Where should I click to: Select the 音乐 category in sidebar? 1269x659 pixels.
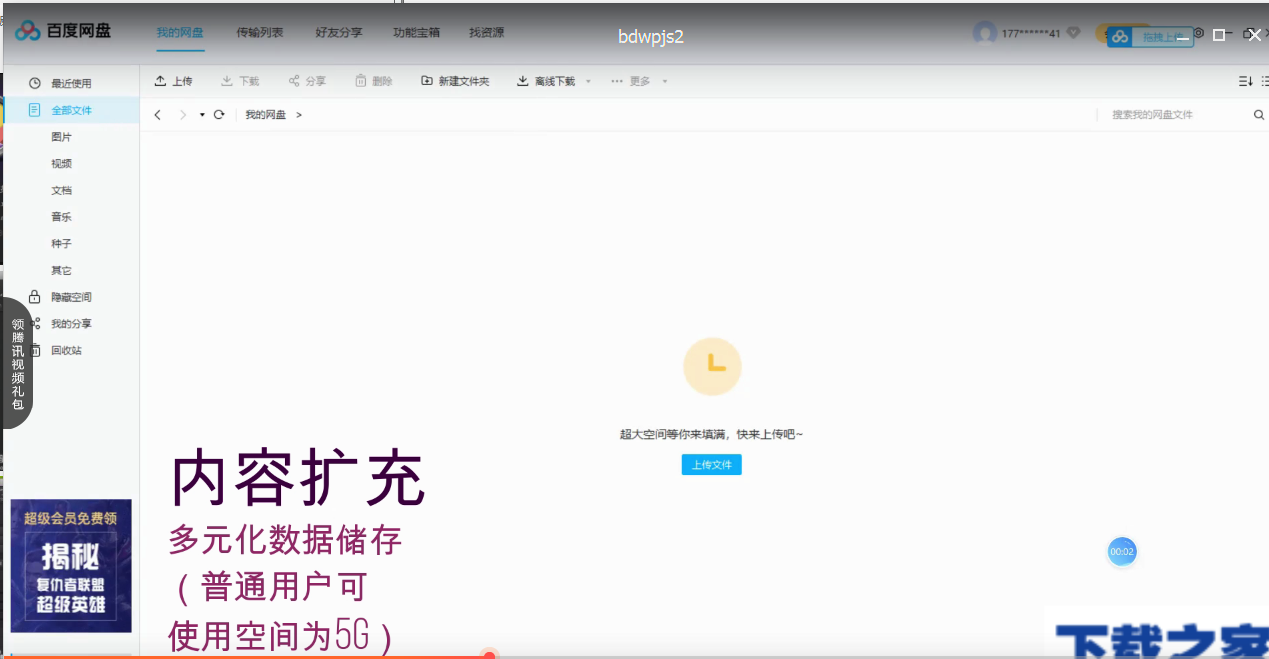click(x=60, y=216)
